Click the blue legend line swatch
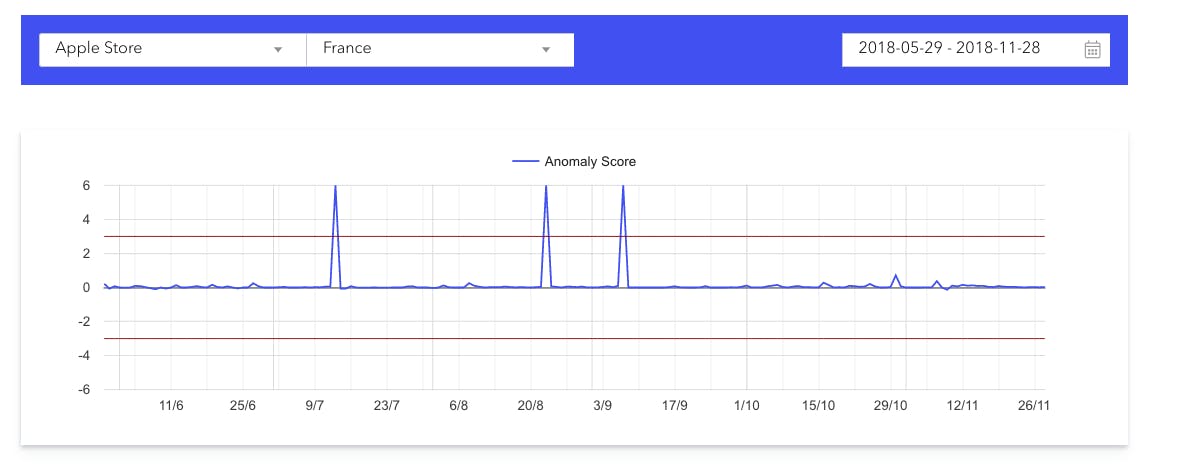This screenshot has width=1177, height=467. click(525, 161)
